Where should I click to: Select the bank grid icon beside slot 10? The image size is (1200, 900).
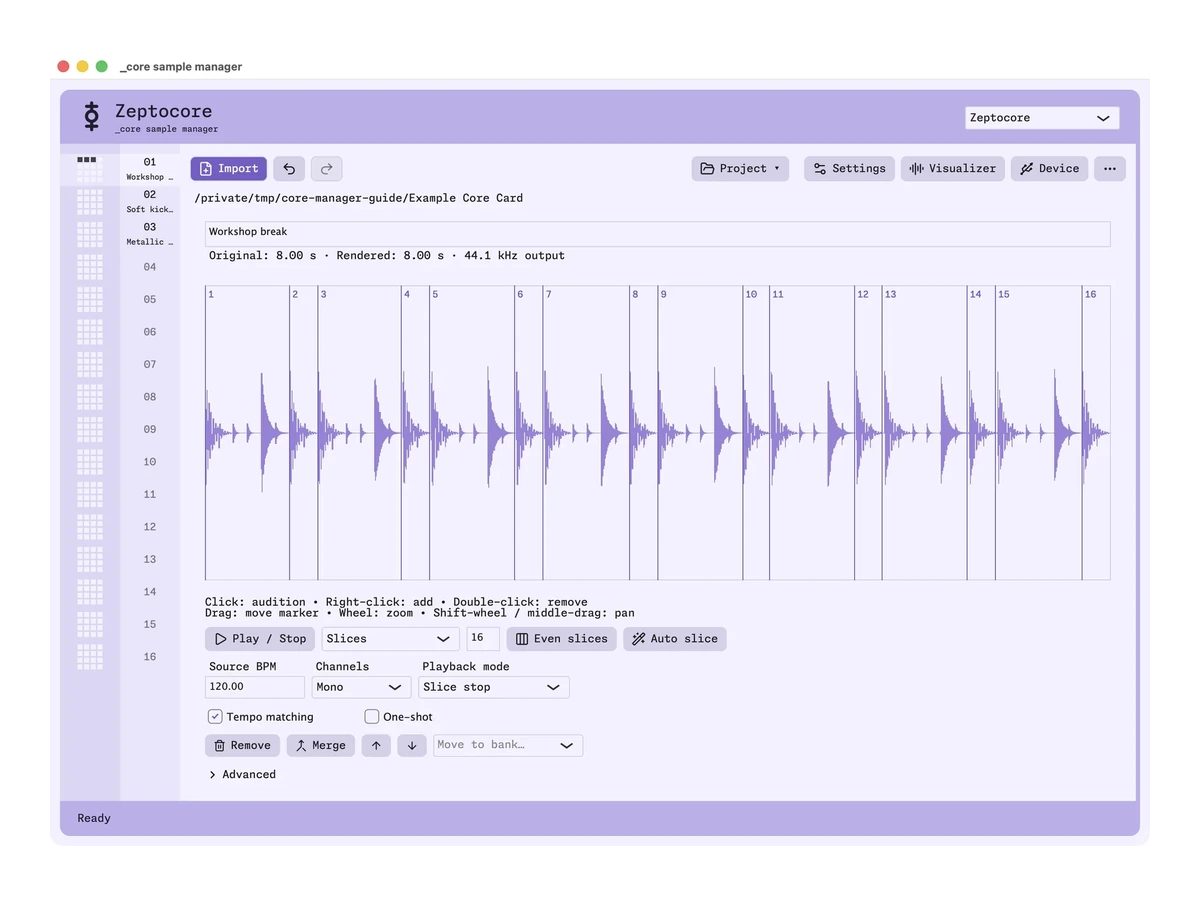click(90, 462)
